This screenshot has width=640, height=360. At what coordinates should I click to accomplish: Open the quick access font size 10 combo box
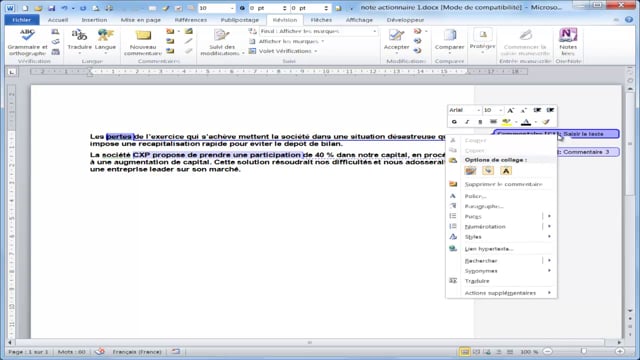pos(217,8)
